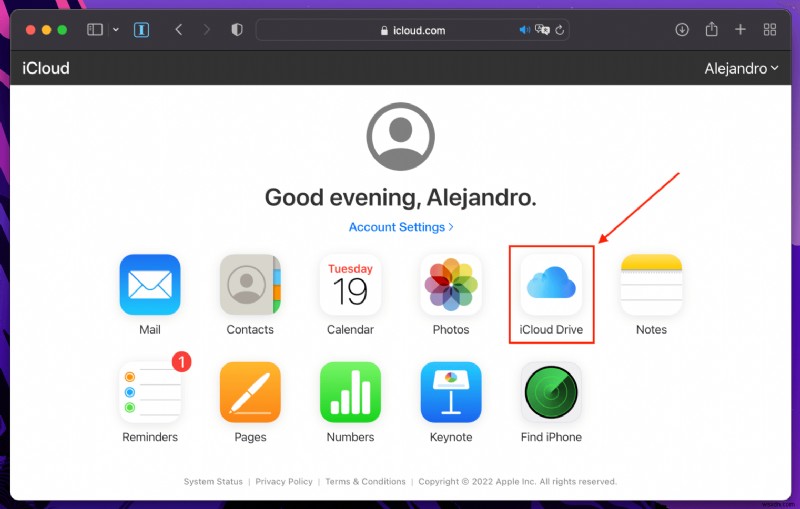Open a new tab with plus icon
The height and width of the screenshot is (509, 800).
(740, 30)
